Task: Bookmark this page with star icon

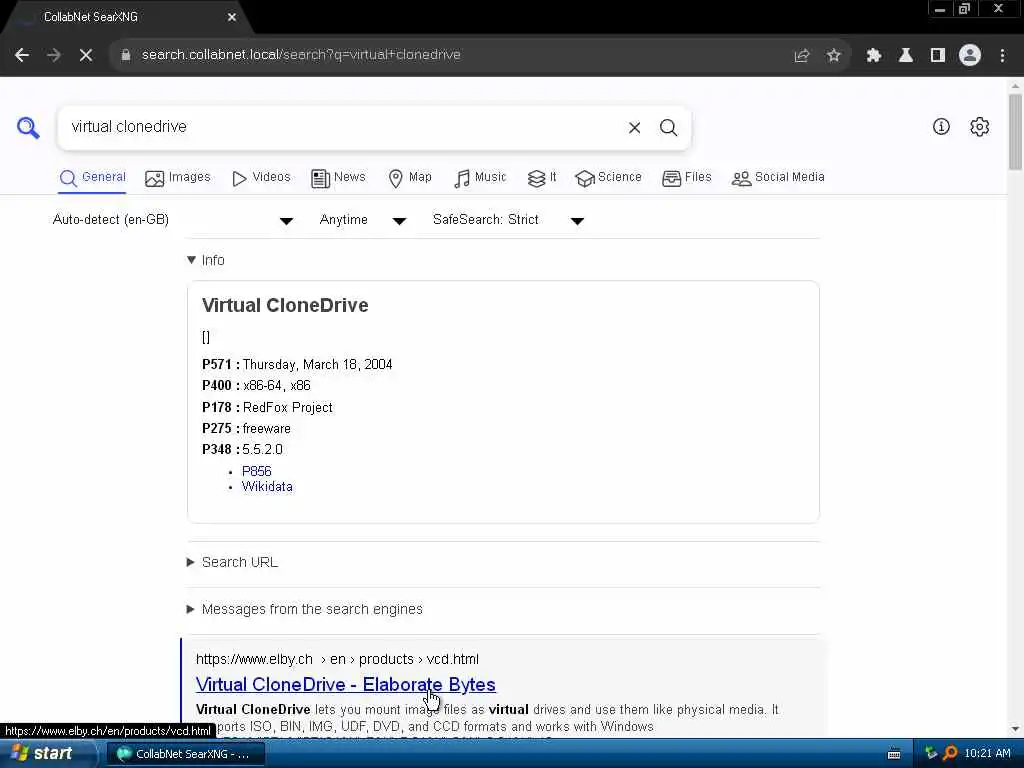Action: [x=833, y=56]
